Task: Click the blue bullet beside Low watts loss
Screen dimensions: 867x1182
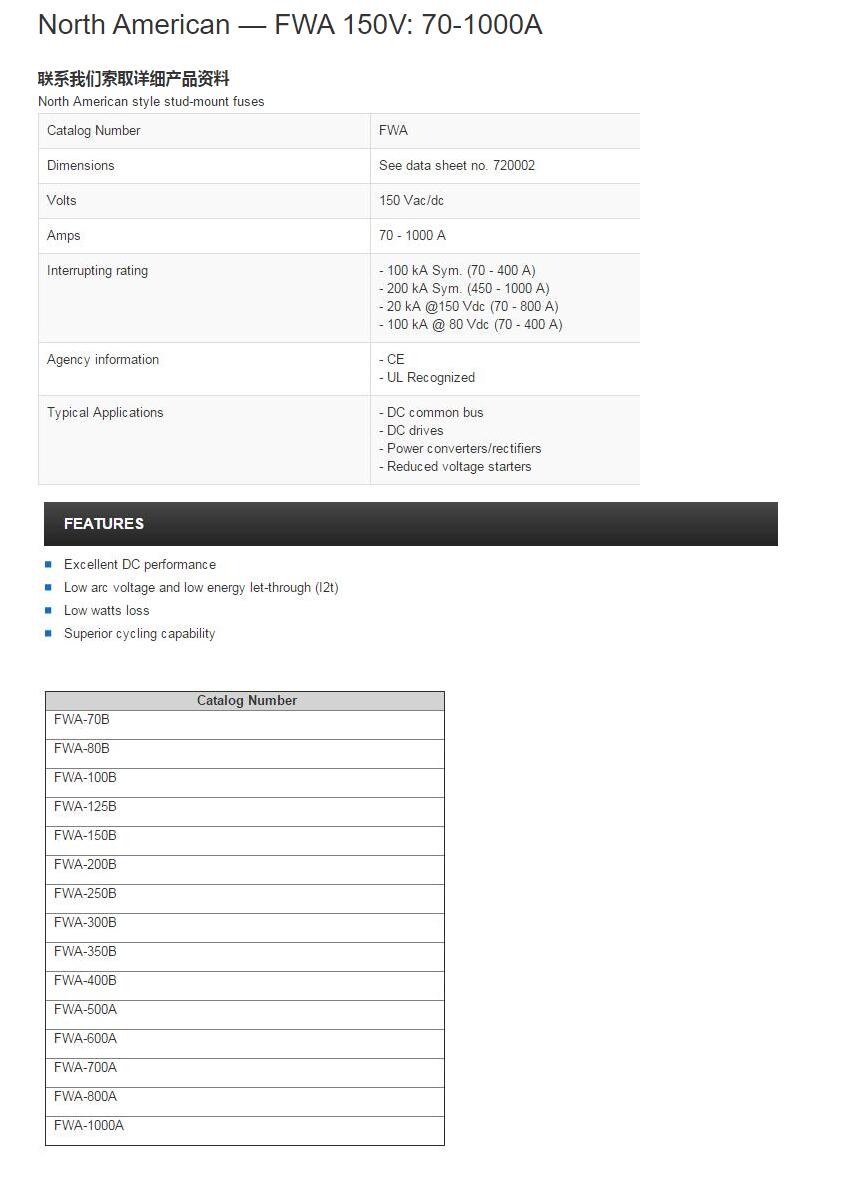Action: point(48,611)
